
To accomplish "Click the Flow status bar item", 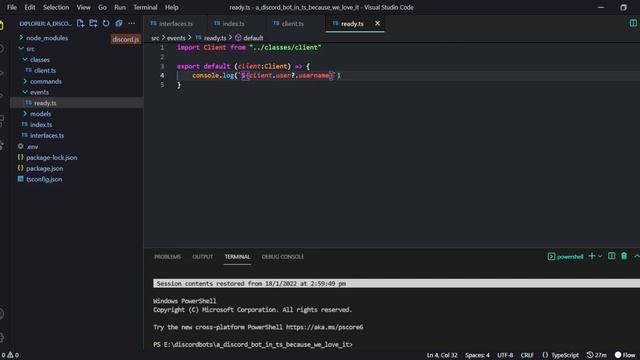I will click(625, 355).
